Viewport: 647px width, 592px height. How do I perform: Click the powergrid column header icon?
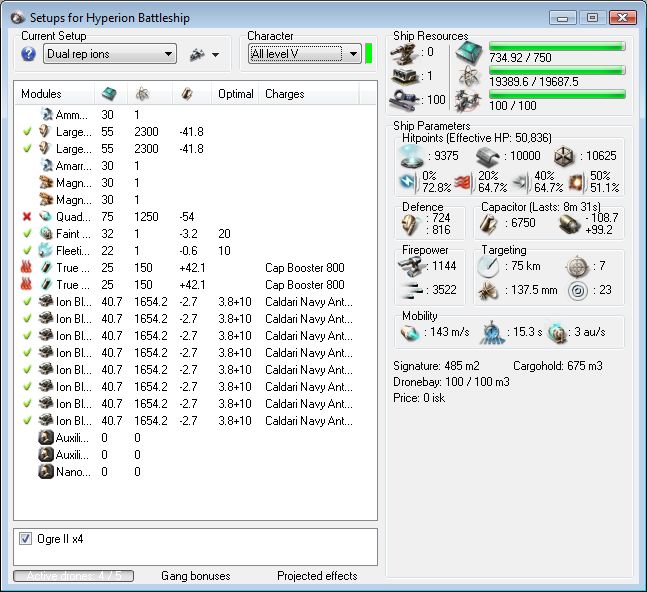click(142, 94)
